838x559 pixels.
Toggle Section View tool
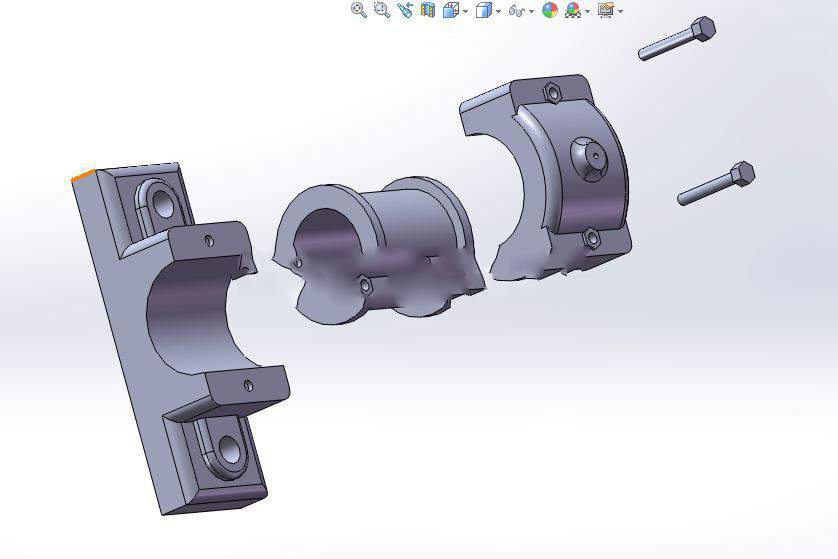click(428, 10)
